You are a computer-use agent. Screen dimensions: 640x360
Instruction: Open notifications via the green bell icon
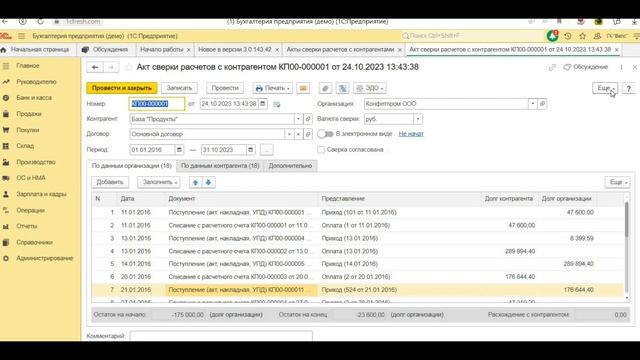[x=552, y=36]
